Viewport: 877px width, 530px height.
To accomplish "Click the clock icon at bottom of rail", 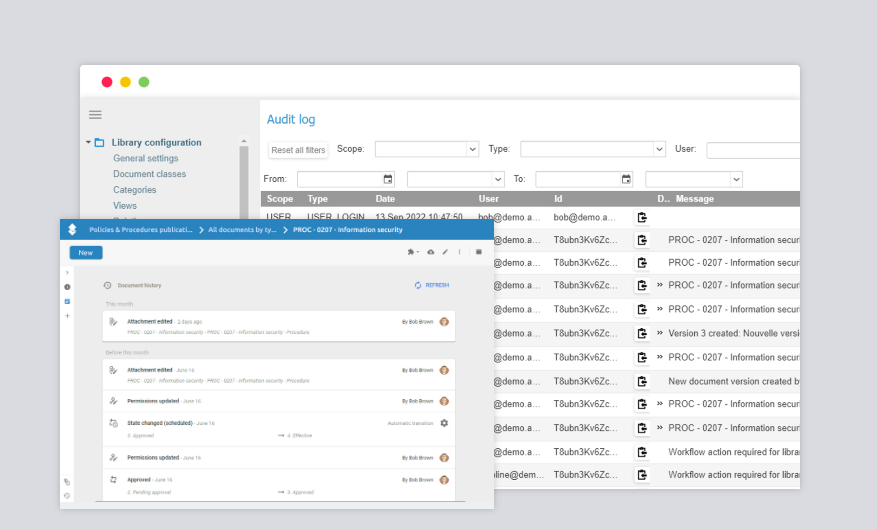I will point(67,496).
